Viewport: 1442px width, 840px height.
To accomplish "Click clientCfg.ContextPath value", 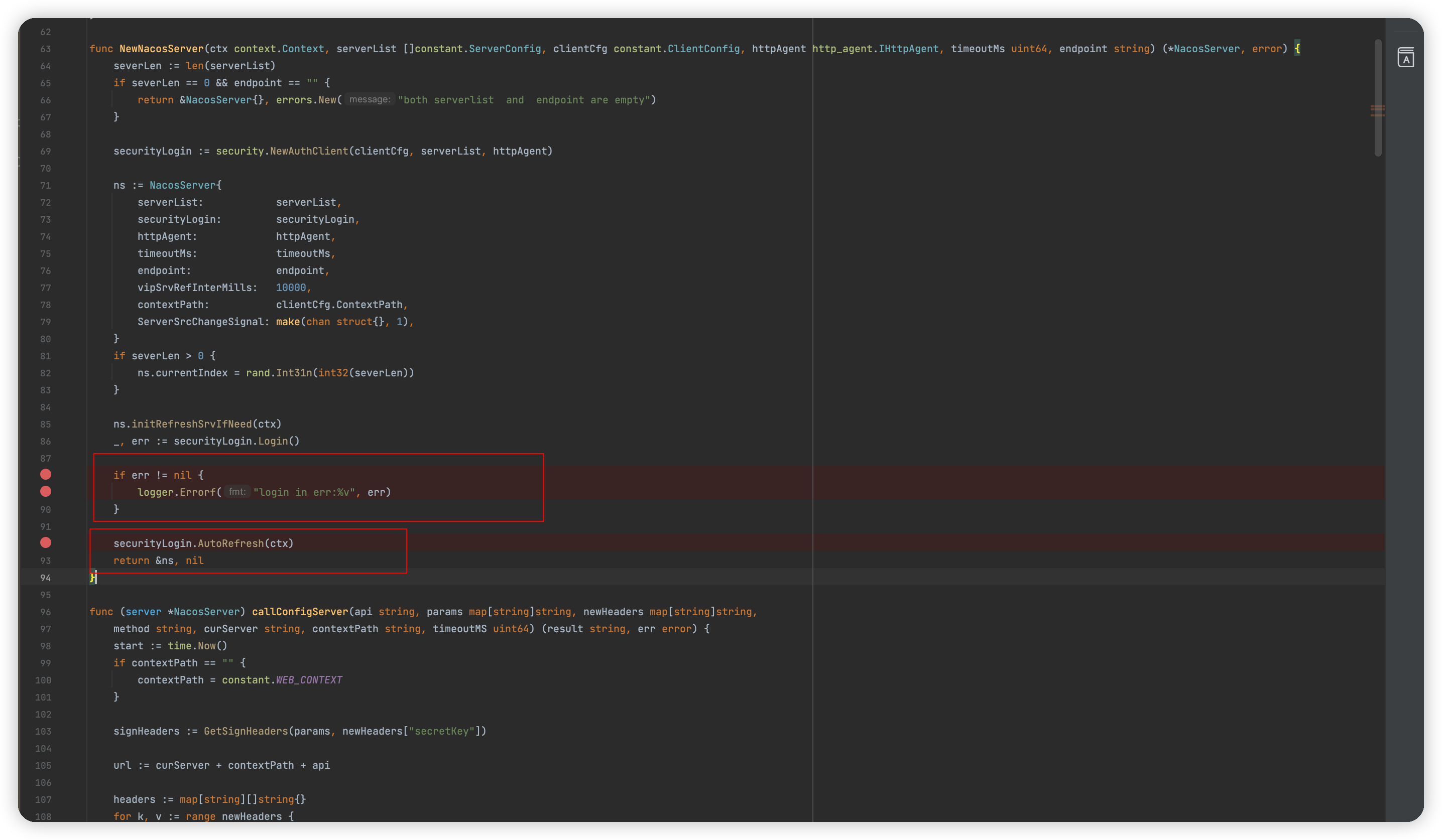I will click(x=339, y=305).
